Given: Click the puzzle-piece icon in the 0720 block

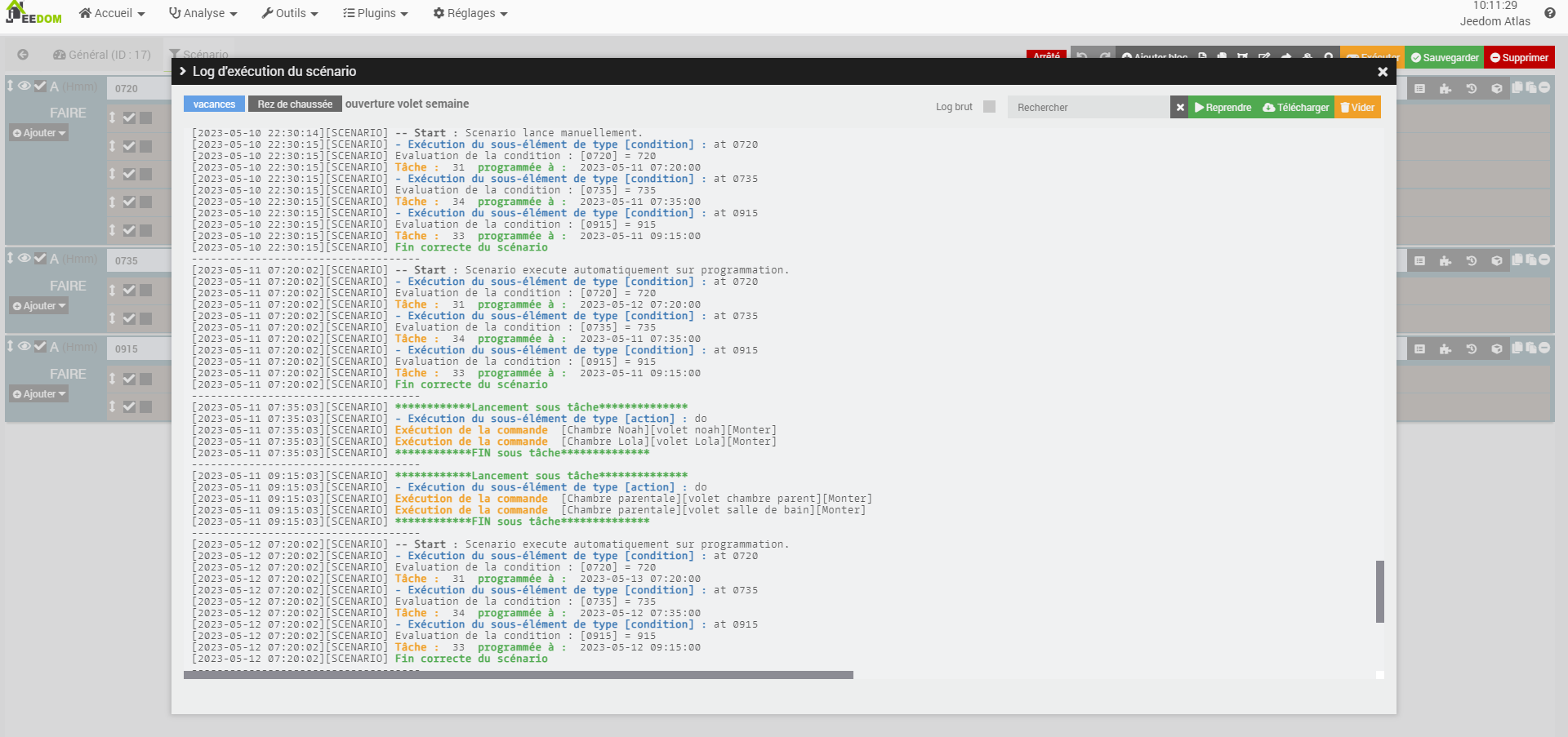Looking at the screenshot, I should (x=1445, y=88).
